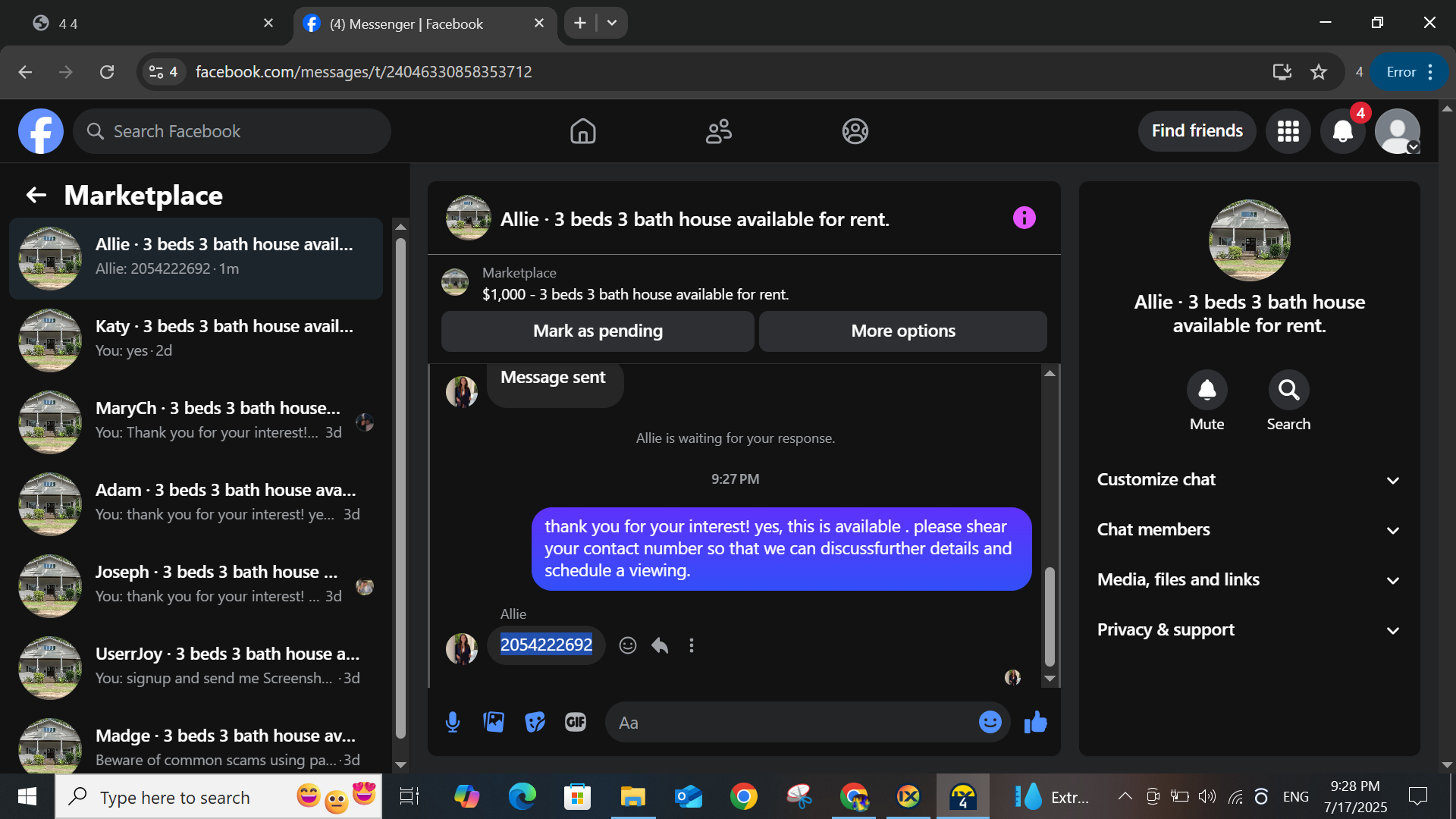React to Allie's message with emoji icon

tap(628, 645)
